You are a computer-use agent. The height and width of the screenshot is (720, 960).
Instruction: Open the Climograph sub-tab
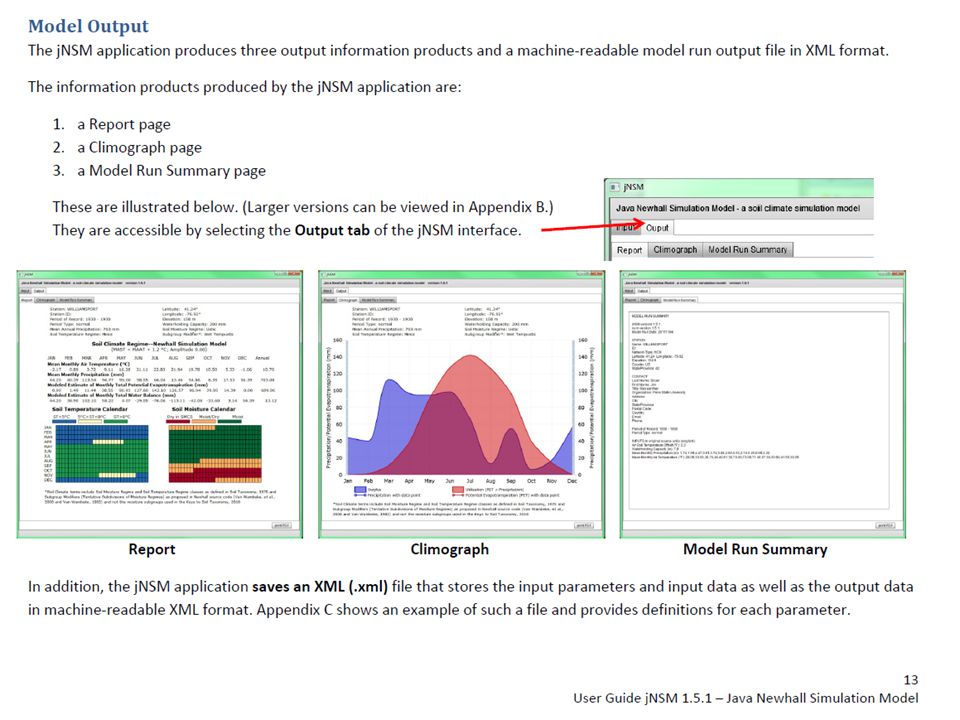[x=675, y=250]
